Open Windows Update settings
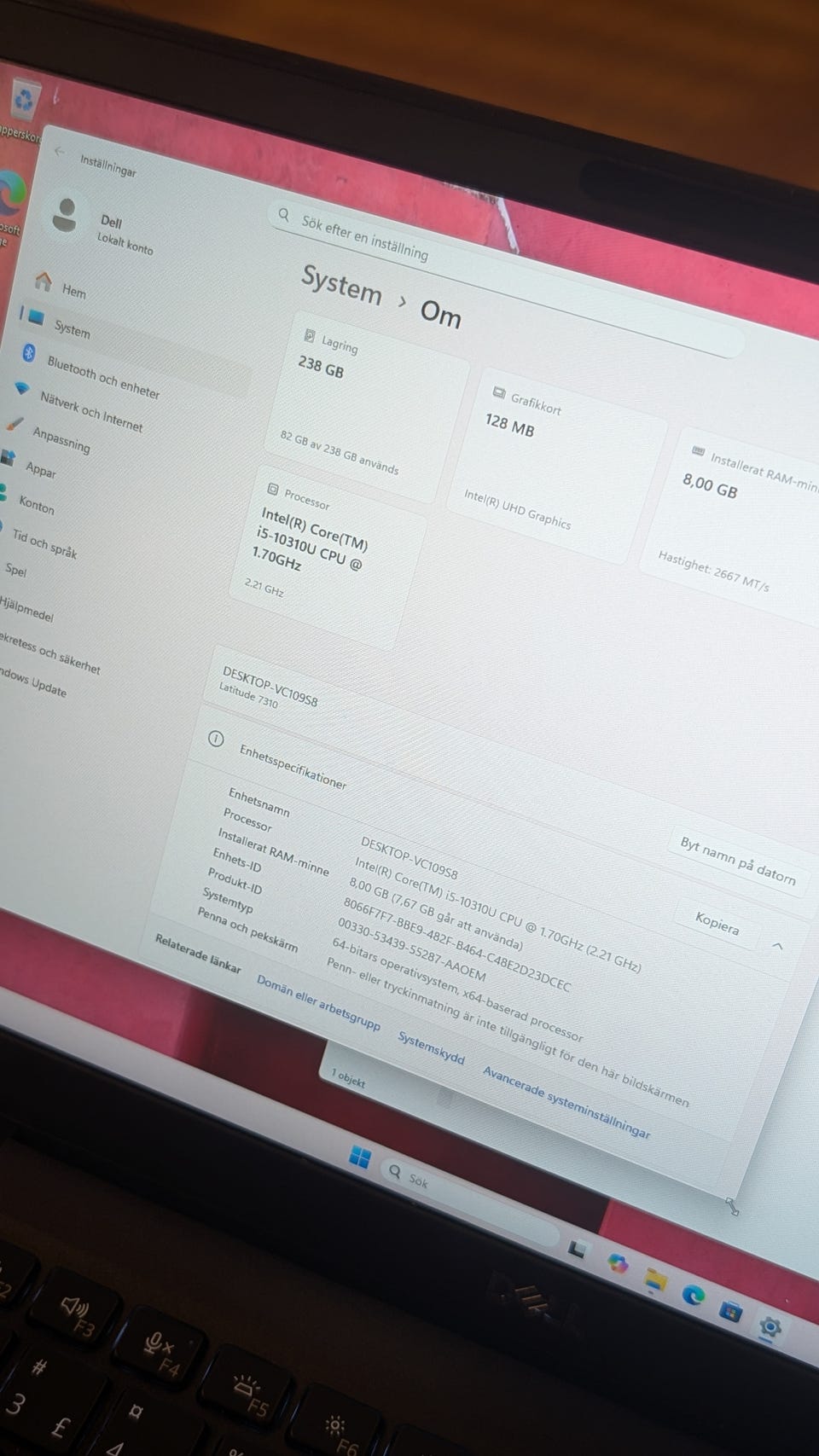Image resolution: width=819 pixels, height=1456 pixels. pos(32,682)
